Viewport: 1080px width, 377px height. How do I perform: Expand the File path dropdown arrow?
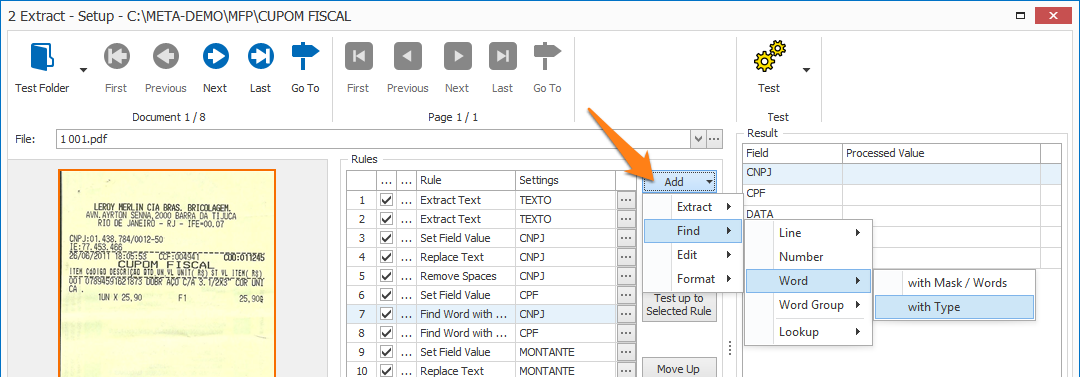coord(699,139)
